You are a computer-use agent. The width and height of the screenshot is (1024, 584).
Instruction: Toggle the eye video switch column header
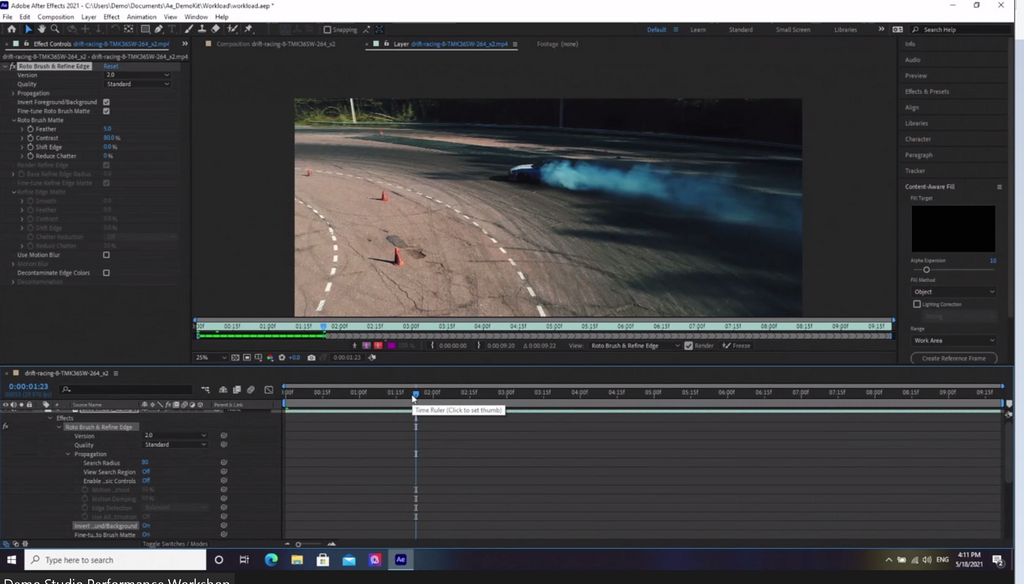(x=6, y=405)
